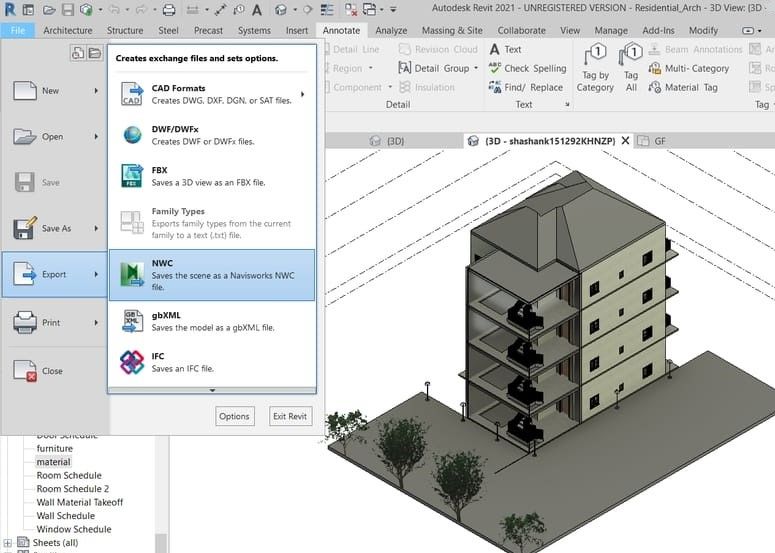Viewport: 775px width, 553px height.
Task: Open Customize Quick Access Toolbar dropdown
Action: point(393,9)
